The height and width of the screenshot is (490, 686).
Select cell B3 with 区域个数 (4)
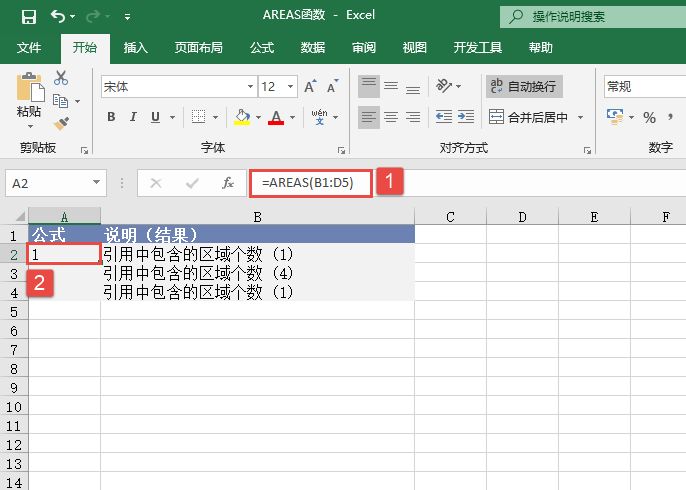pos(257,273)
